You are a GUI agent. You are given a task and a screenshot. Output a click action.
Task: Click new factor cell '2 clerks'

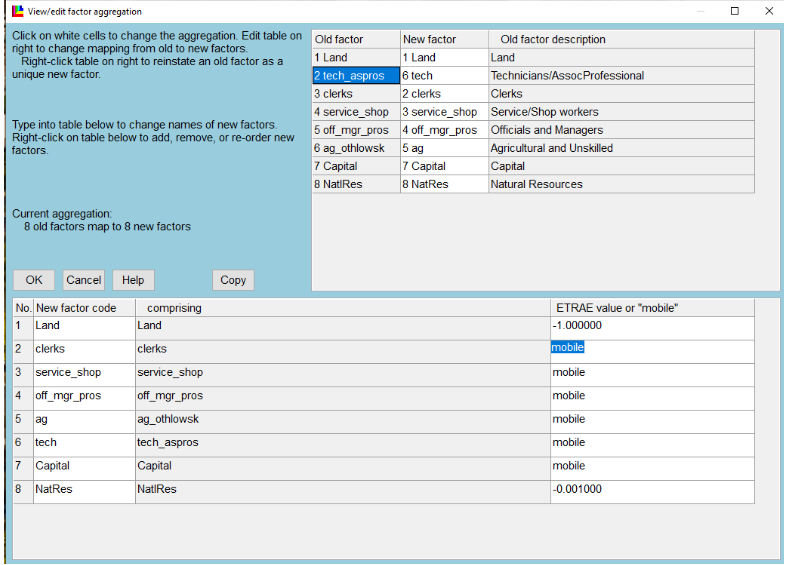[445, 94]
